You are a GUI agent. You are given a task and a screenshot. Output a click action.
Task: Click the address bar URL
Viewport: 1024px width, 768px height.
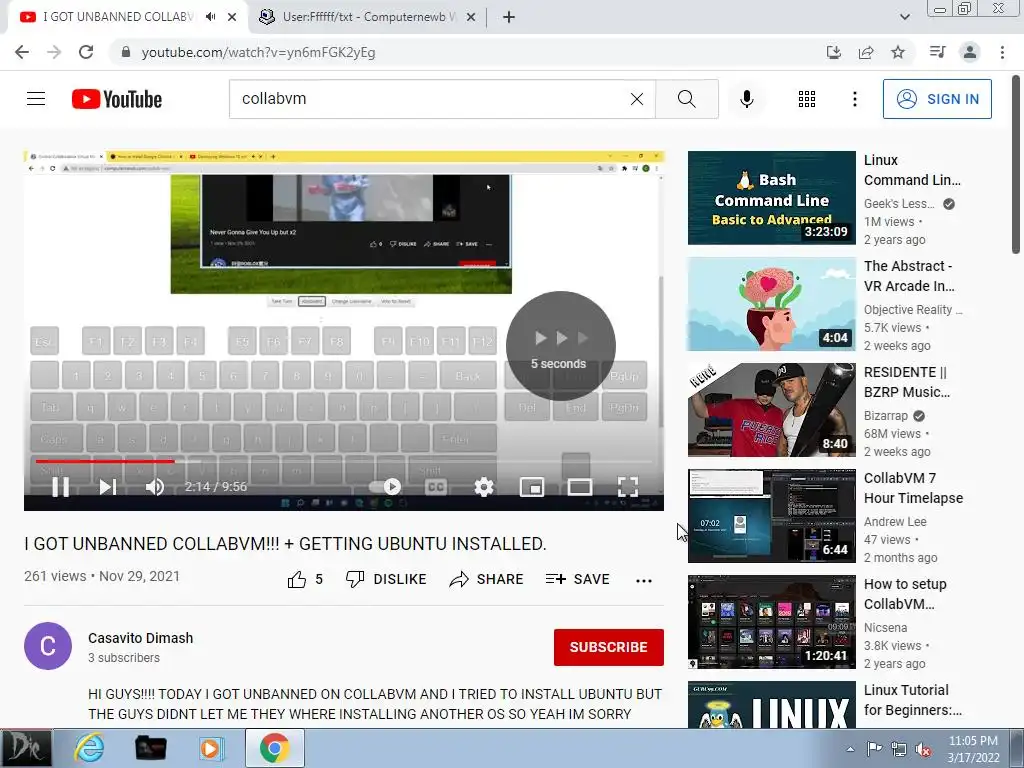coord(259,52)
